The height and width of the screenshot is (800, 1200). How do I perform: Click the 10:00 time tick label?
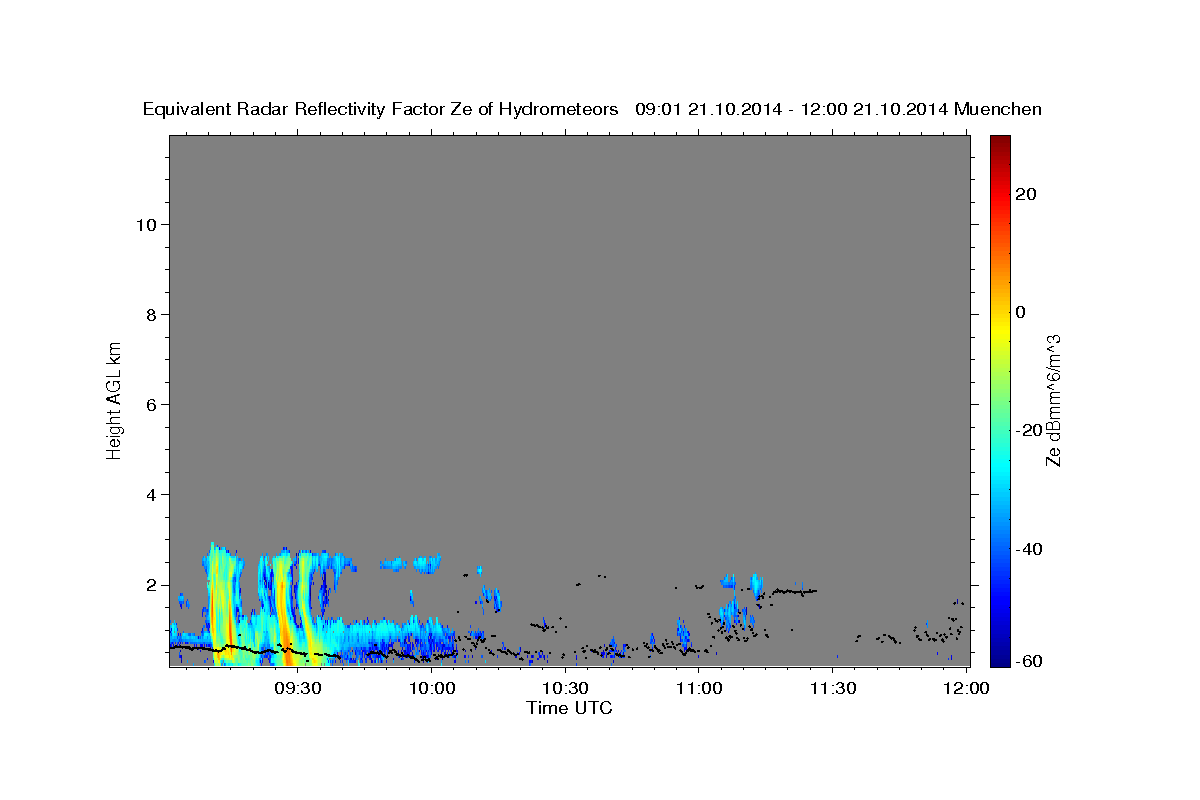coord(433,689)
